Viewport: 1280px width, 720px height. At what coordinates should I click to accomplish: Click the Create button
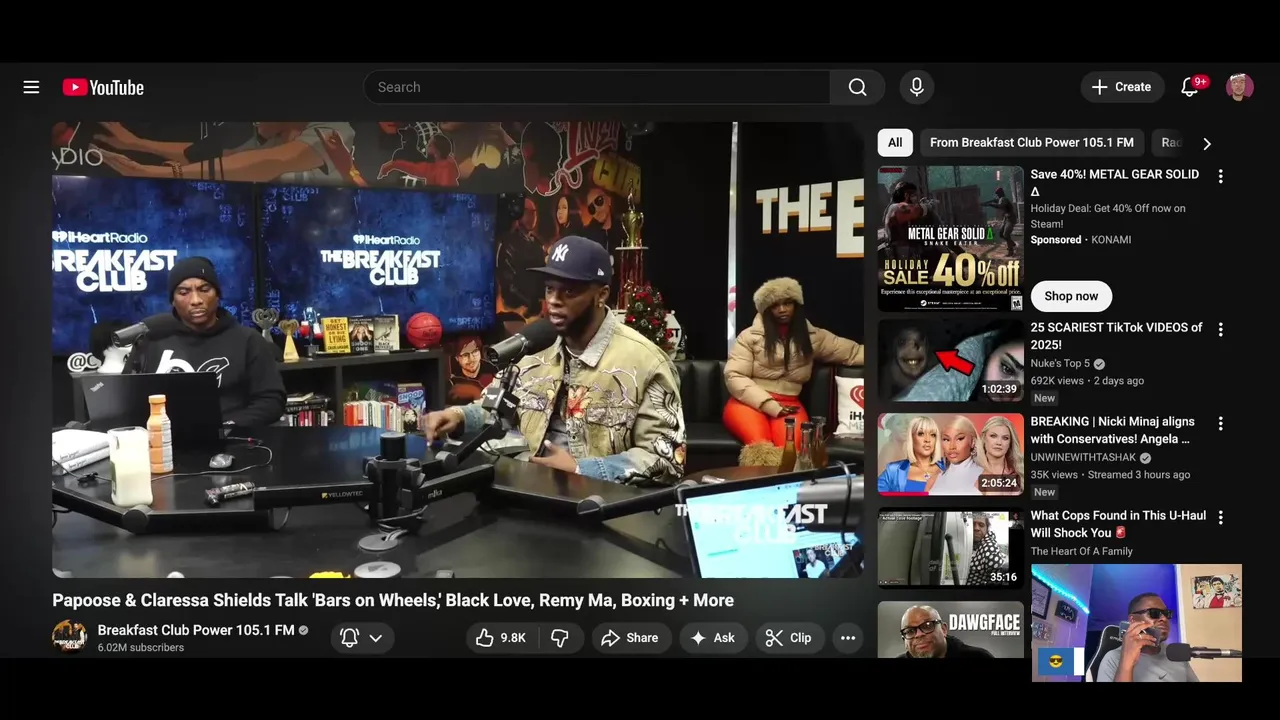click(1122, 87)
